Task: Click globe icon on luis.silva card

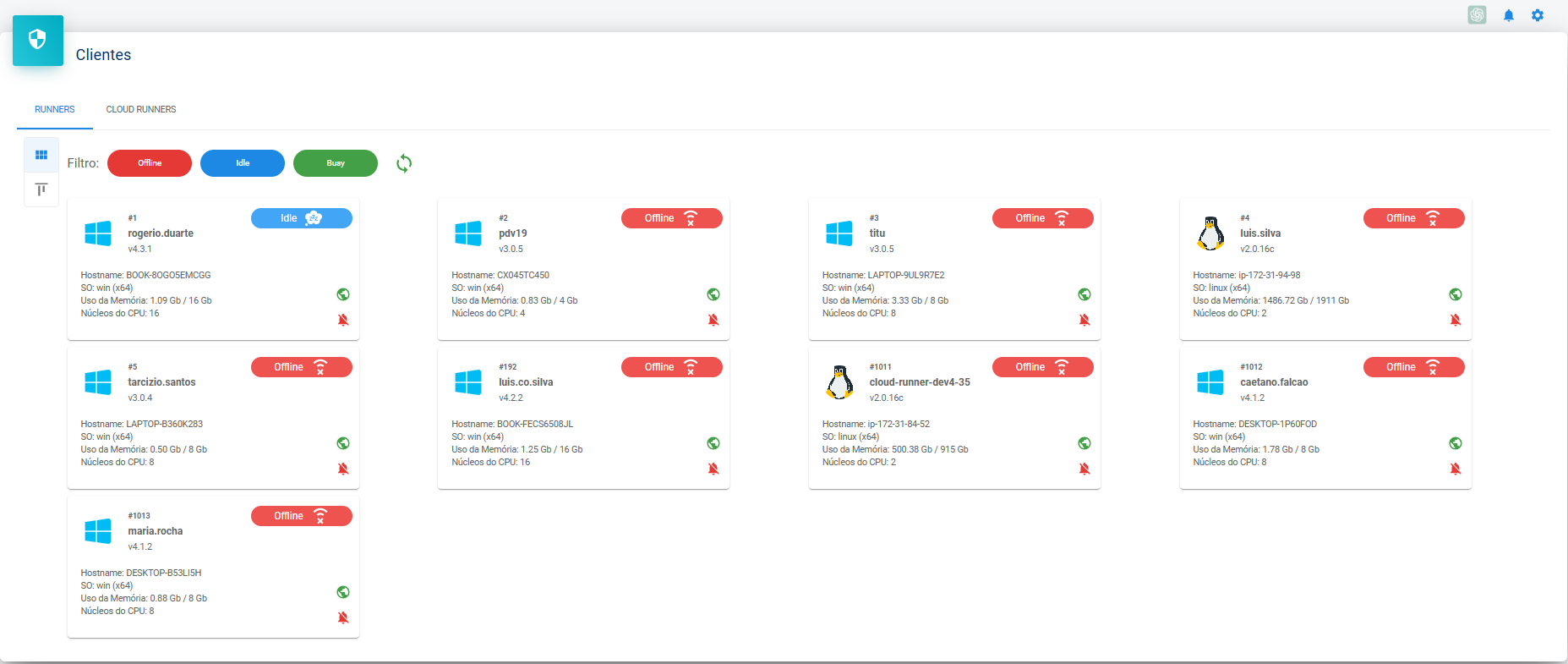Action: click(1456, 294)
